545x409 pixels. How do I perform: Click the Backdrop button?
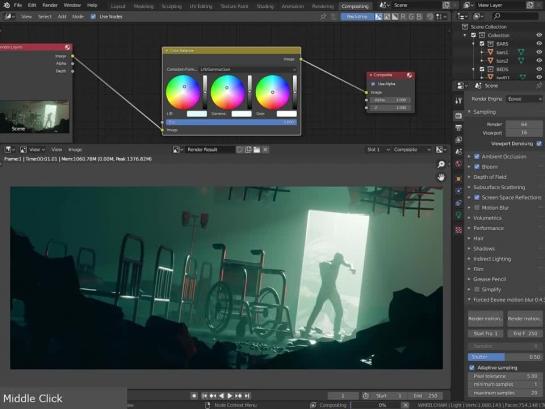357,16
